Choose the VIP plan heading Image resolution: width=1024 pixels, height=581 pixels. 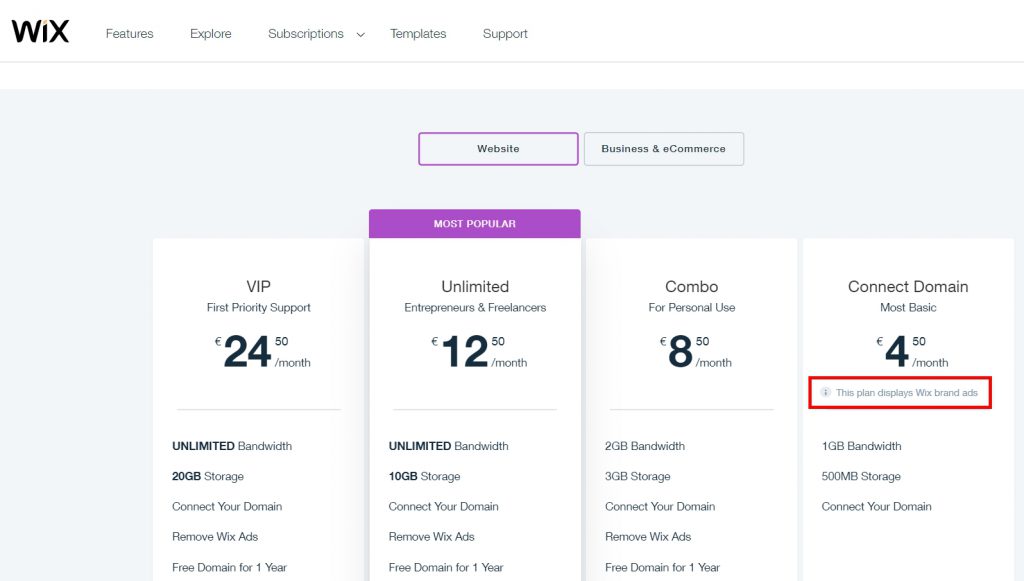pos(259,287)
